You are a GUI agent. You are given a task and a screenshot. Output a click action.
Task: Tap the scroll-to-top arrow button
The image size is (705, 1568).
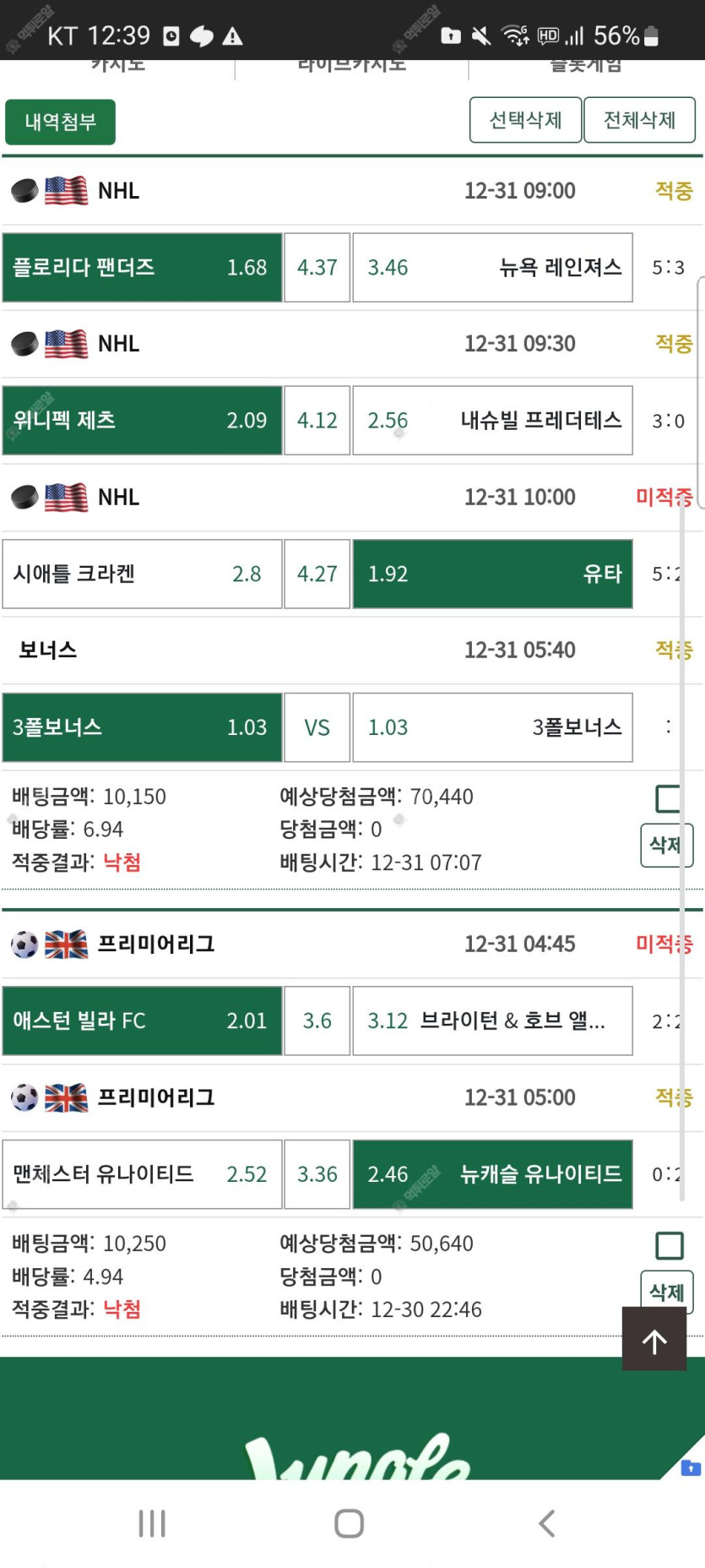point(654,1339)
